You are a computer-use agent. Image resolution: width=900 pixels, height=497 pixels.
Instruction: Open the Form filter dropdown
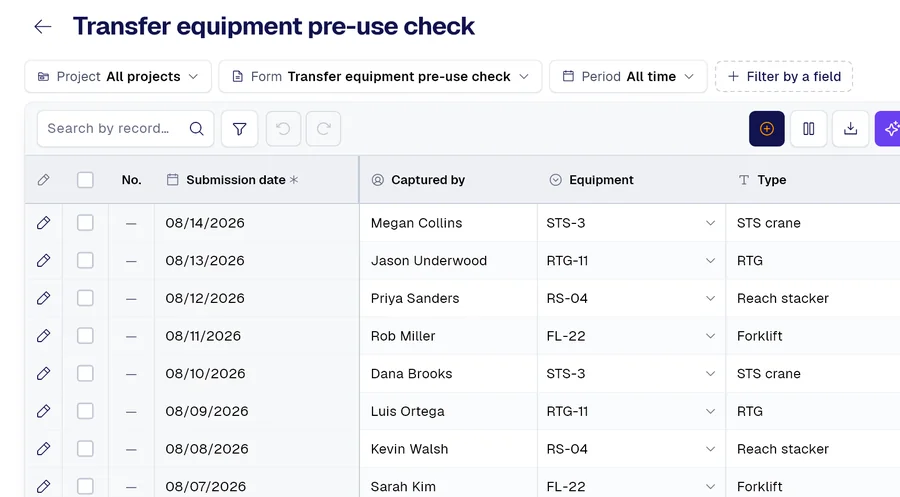pyautogui.click(x=380, y=76)
